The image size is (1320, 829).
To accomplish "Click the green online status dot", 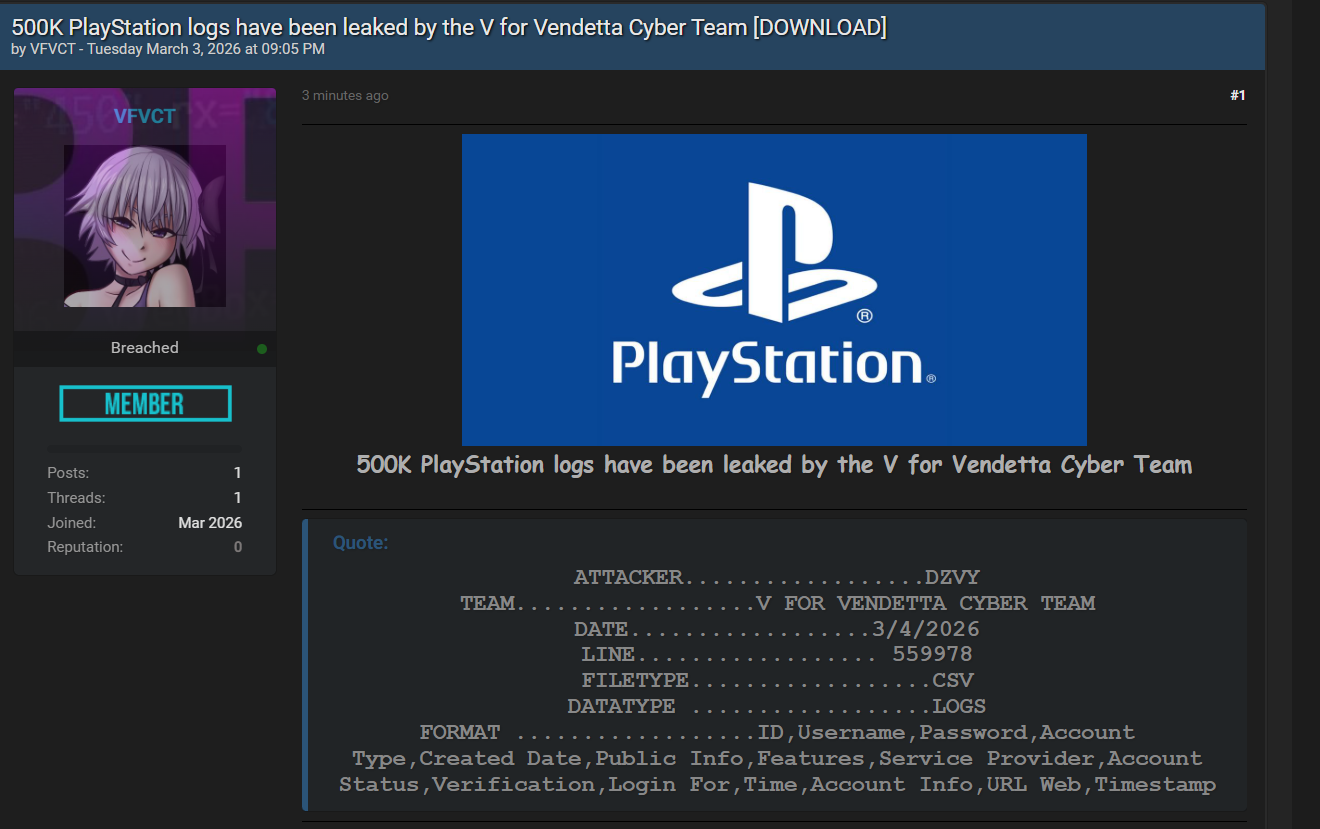I will [x=262, y=349].
